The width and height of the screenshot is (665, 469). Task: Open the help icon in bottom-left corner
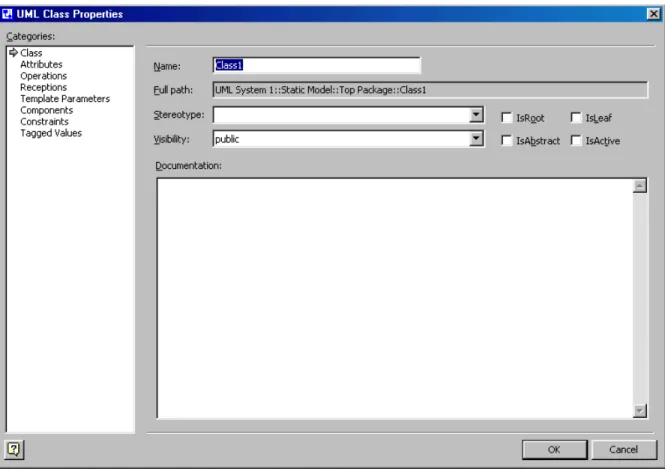pos(14,449)
